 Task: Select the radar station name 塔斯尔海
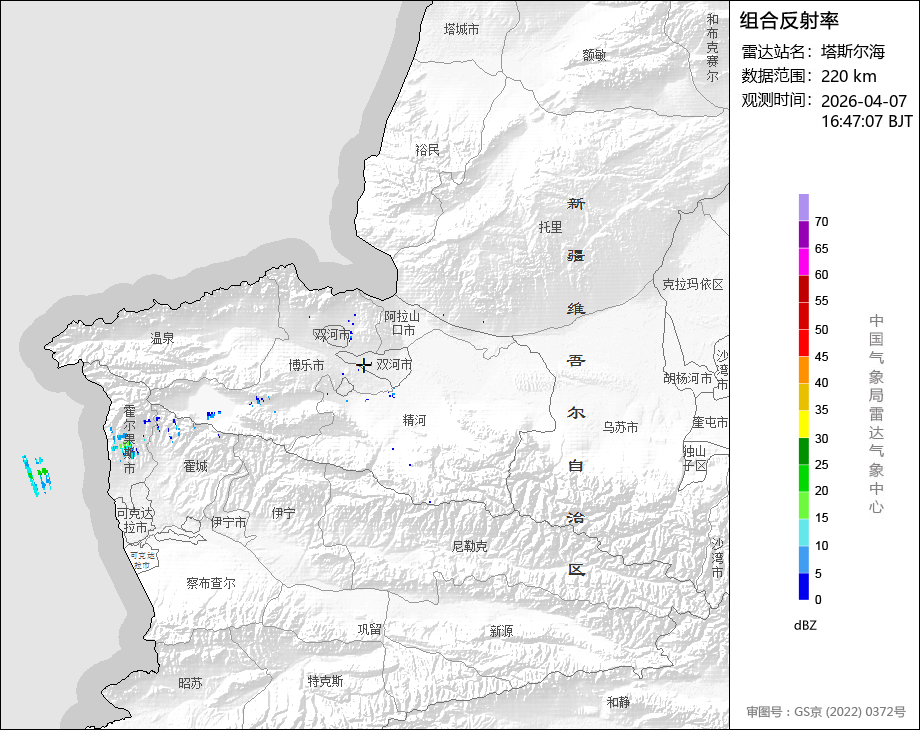pyautogui.click(x=853, y=52)
